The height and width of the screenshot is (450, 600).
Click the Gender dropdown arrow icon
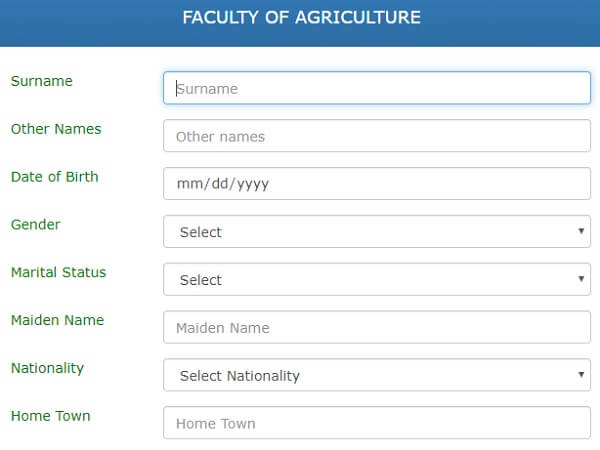coord(581,231)
